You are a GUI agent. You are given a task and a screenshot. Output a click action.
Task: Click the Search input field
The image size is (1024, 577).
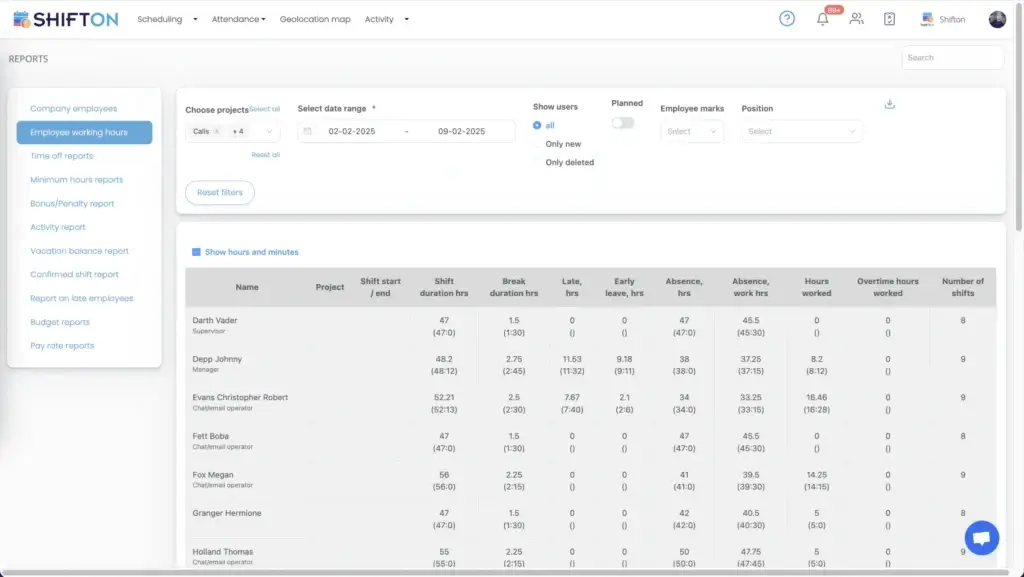pos(951,58)
